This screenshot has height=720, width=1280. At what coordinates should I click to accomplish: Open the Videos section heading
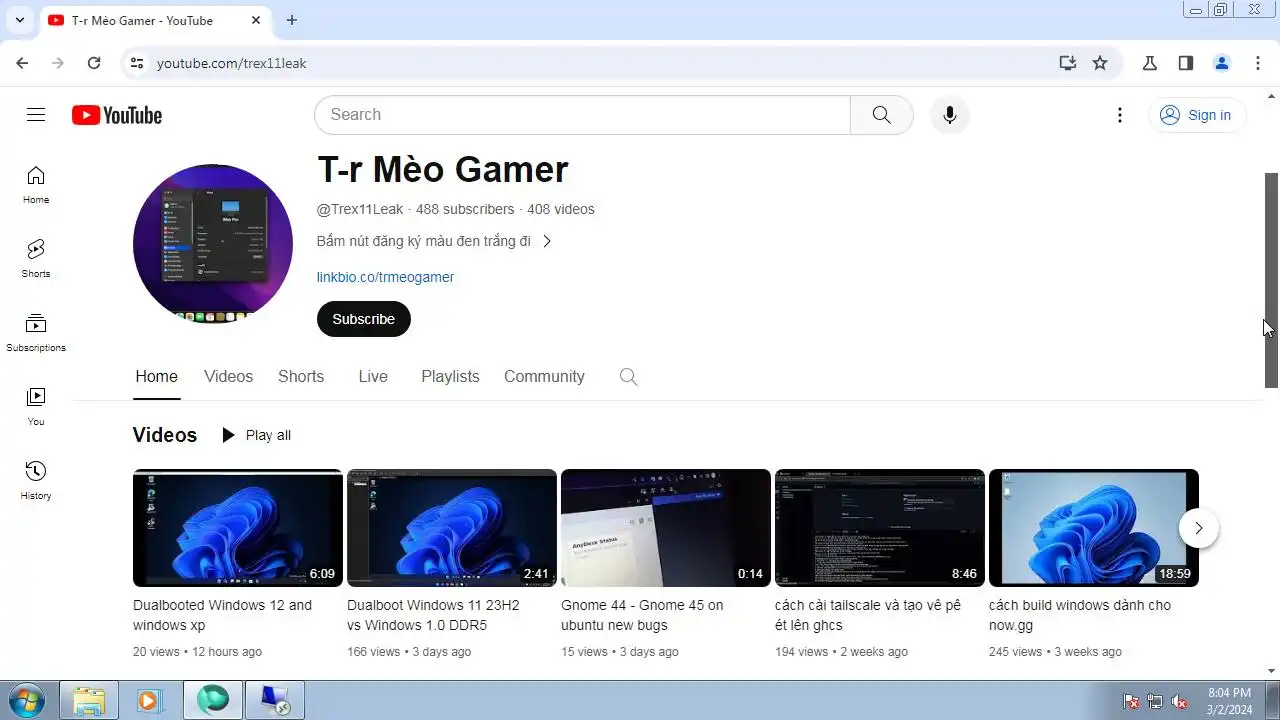pos(165,435)
